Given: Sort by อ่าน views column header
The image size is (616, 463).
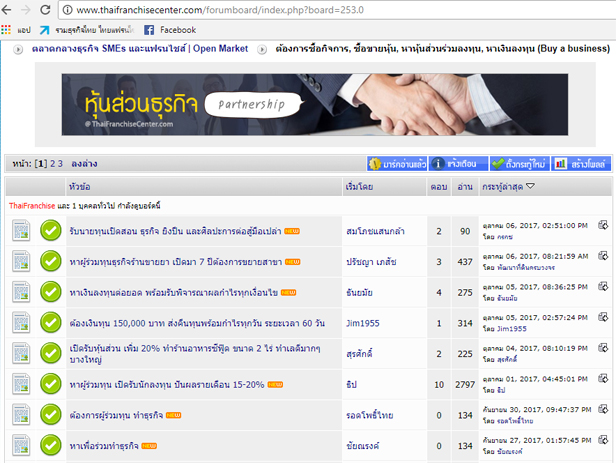Looking at the screenshot, I should (x=465, y=187).
